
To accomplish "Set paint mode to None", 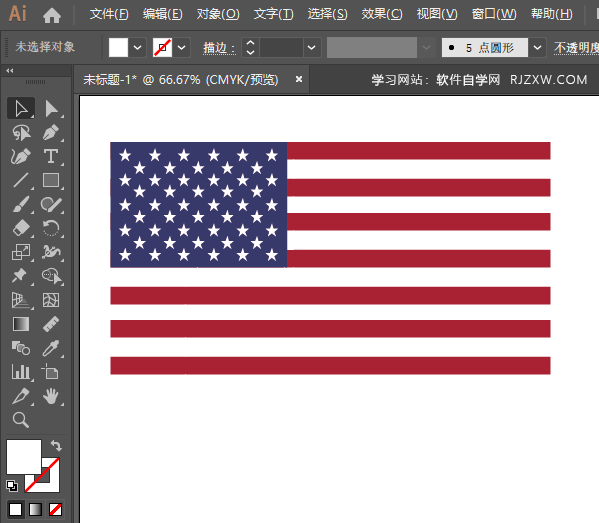I will pos(55,509).
